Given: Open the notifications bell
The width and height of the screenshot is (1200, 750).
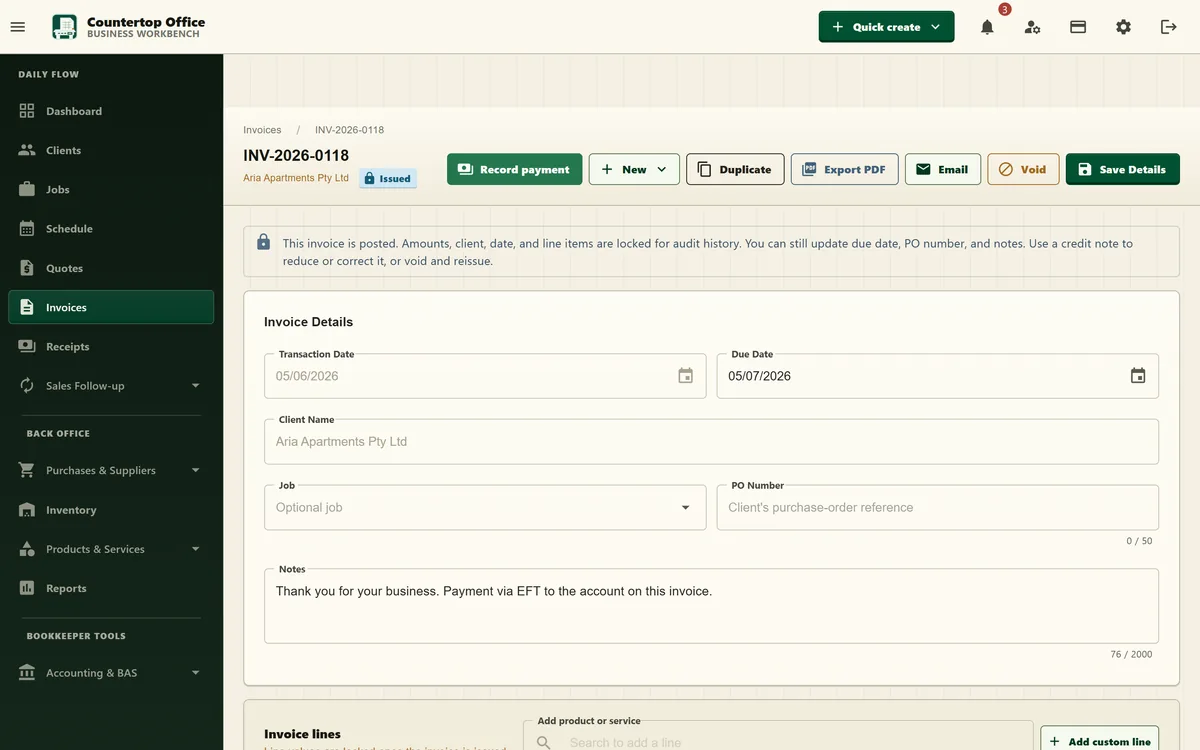Looking at the screenshot, I should [x=987, y=27].
